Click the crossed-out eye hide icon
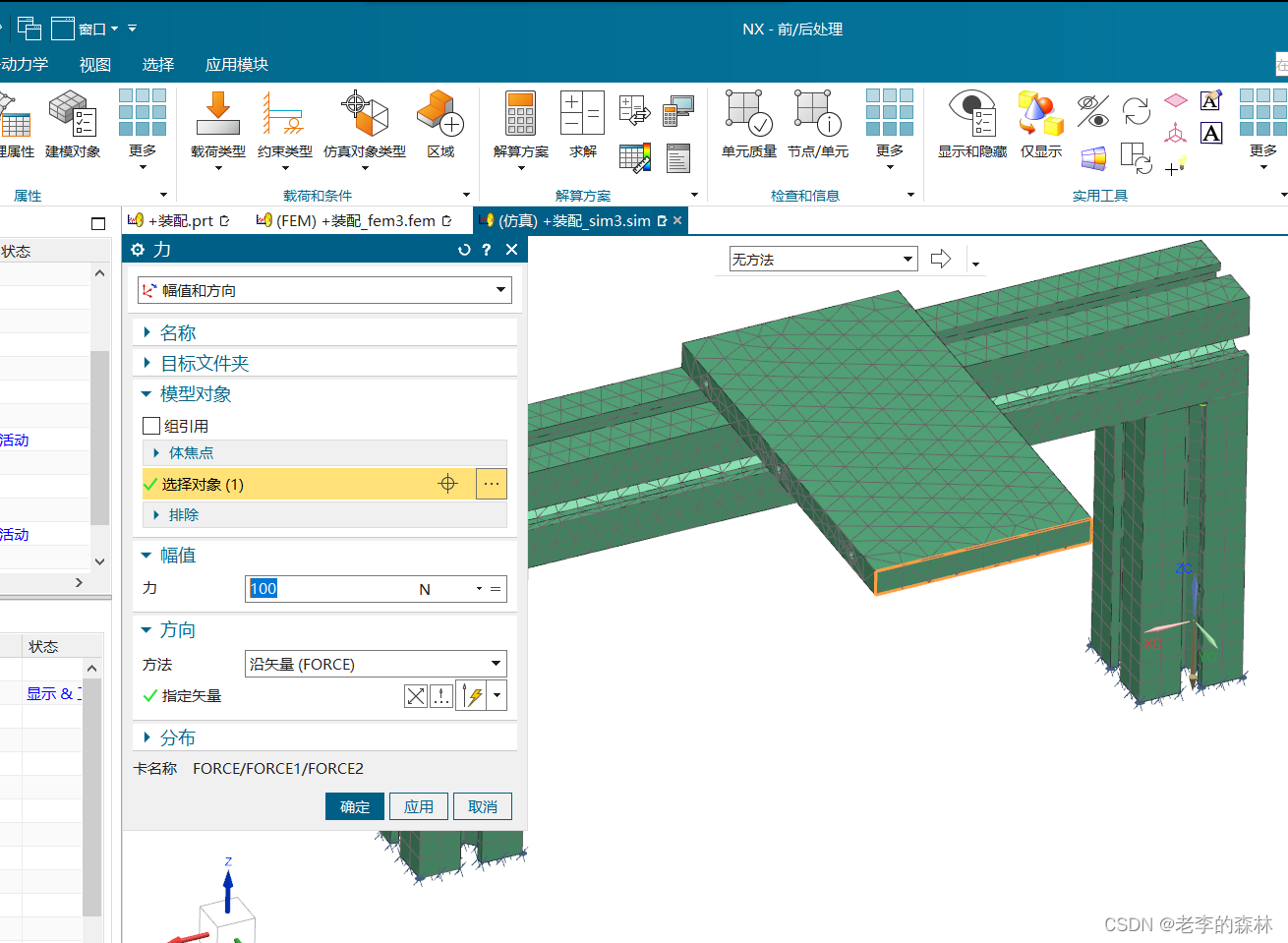Viewport: 1288px width, 943px height. [x=1092, y=111]
